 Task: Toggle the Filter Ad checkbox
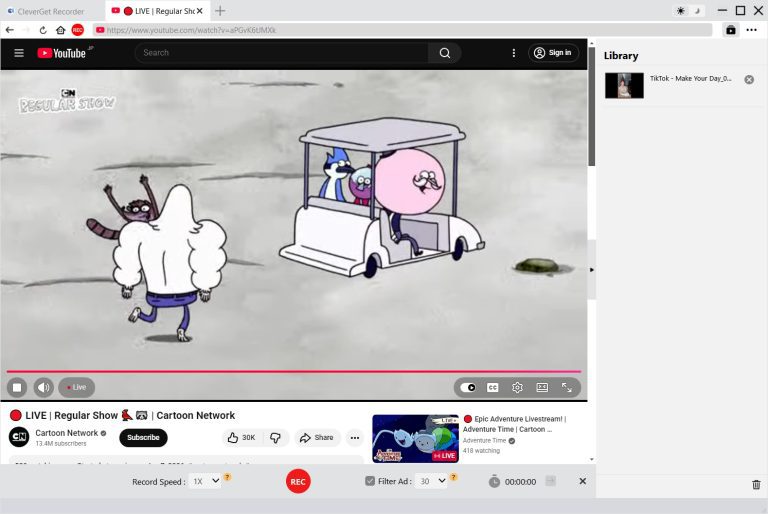[x=370, y=481]
